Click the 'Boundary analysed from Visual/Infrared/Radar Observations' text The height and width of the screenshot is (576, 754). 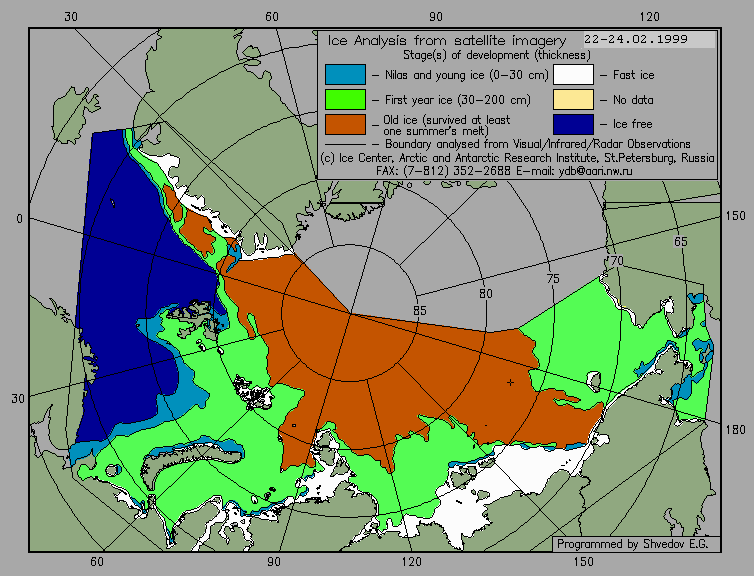[x=538, y=144]
